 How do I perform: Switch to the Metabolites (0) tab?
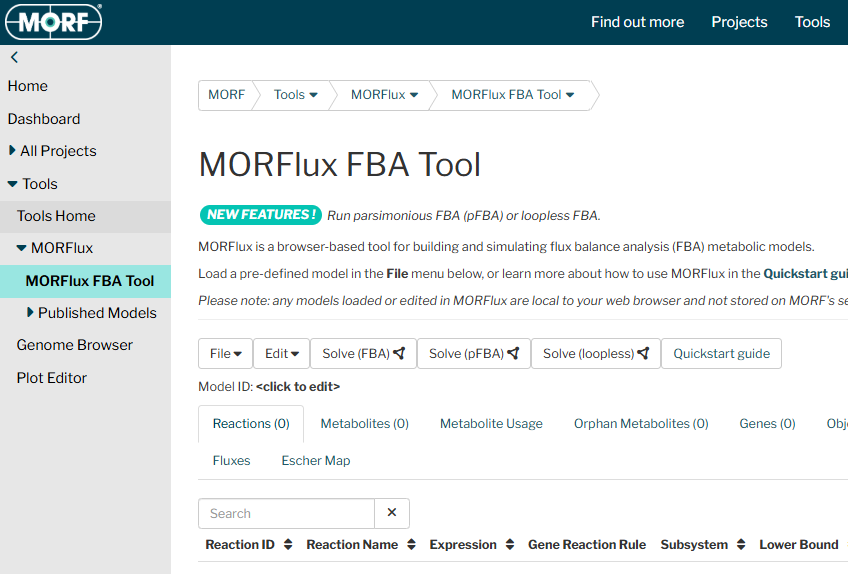364,424
